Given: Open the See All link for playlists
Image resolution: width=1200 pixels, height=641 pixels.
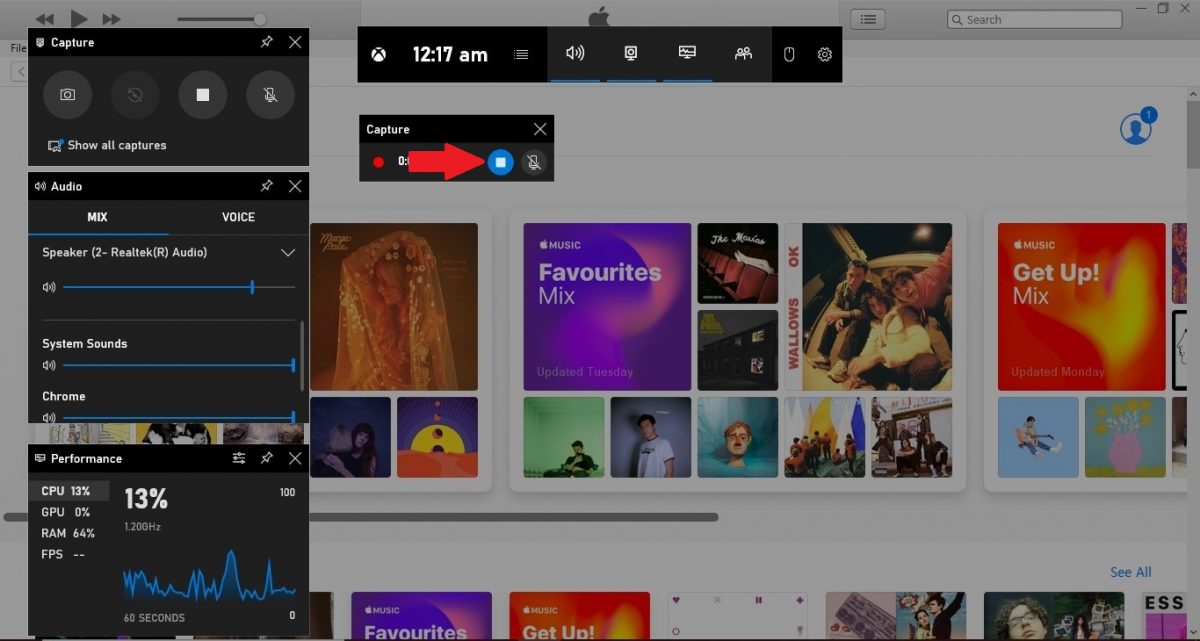Looking at the screenshot, I should (1130, 572).
